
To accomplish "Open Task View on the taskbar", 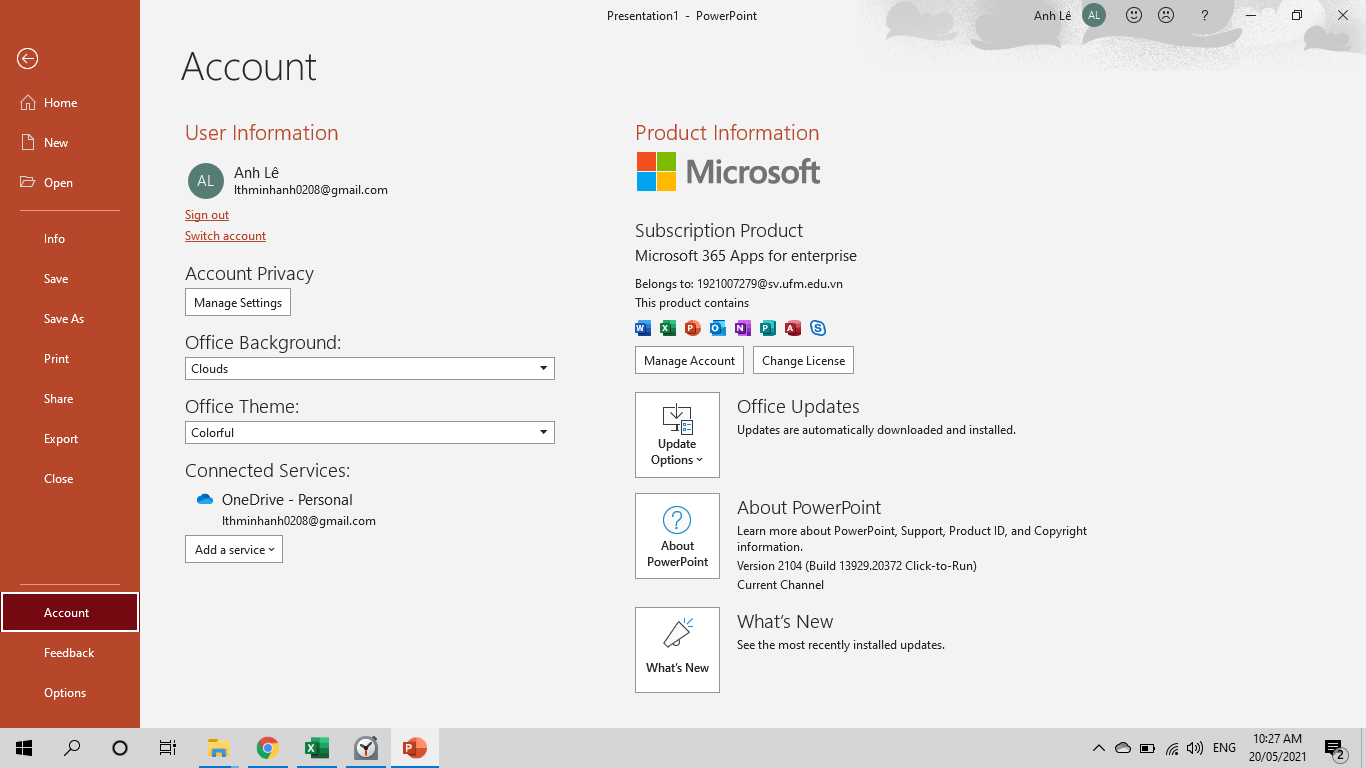I will coord(168,748).
